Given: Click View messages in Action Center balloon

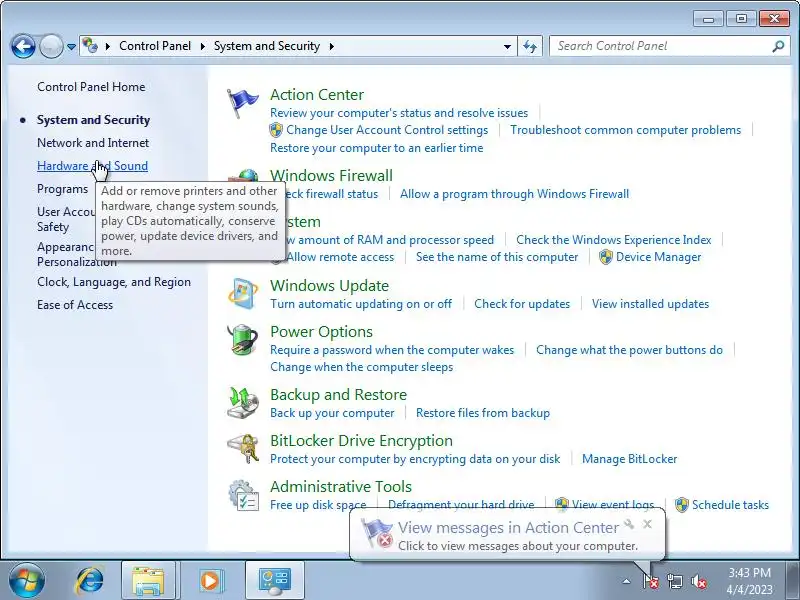Looking at the screenshot, I should coord(508,527).
